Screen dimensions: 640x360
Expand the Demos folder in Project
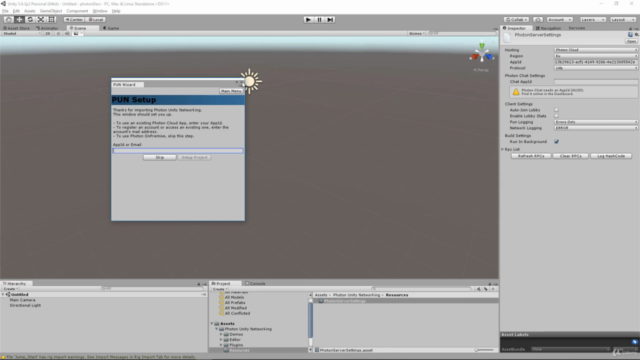(x=221, y=334)
